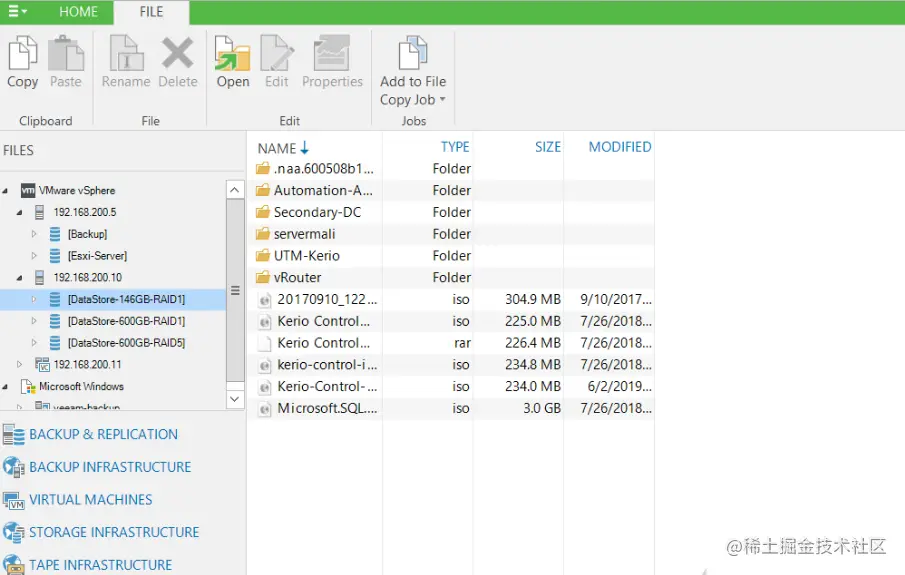Select the [DataStore-600GB-RAID1] datastore
905x575 pixels.
tap(126, 321)
